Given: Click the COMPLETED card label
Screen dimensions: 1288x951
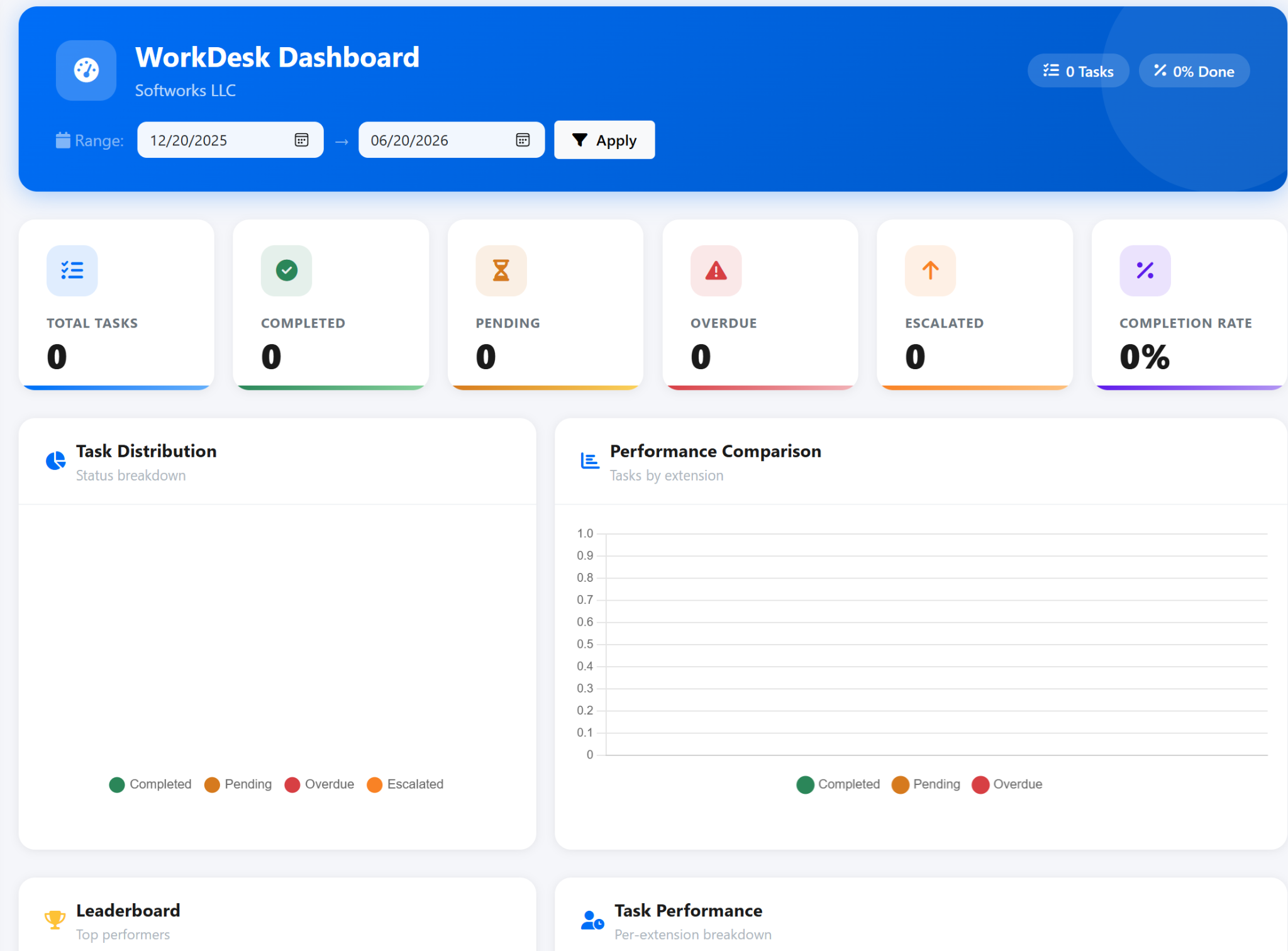Looking at the screenshot, I should (x=303, y=323).
